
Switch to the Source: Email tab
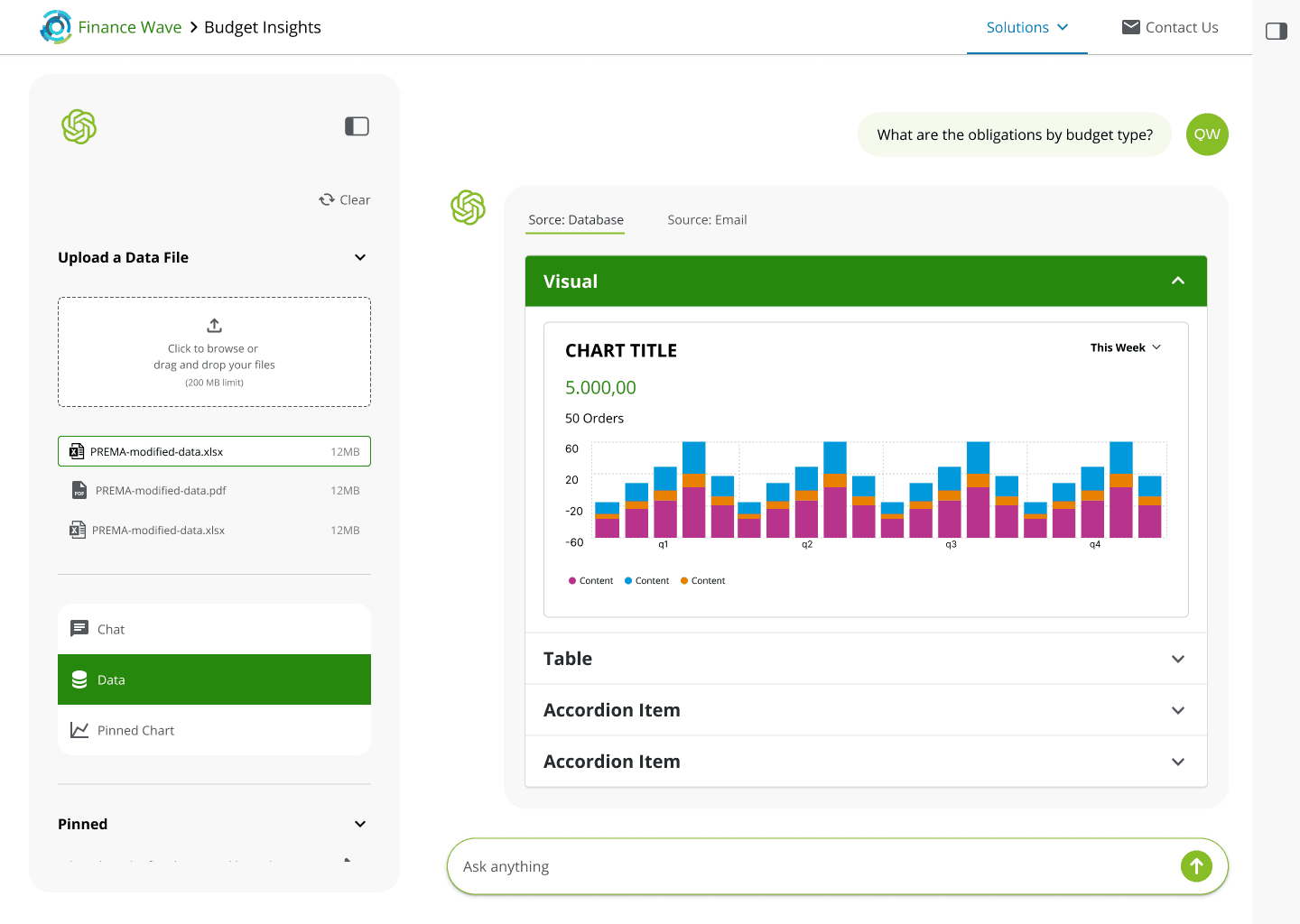pyautogui.click(x=707, y=220)
